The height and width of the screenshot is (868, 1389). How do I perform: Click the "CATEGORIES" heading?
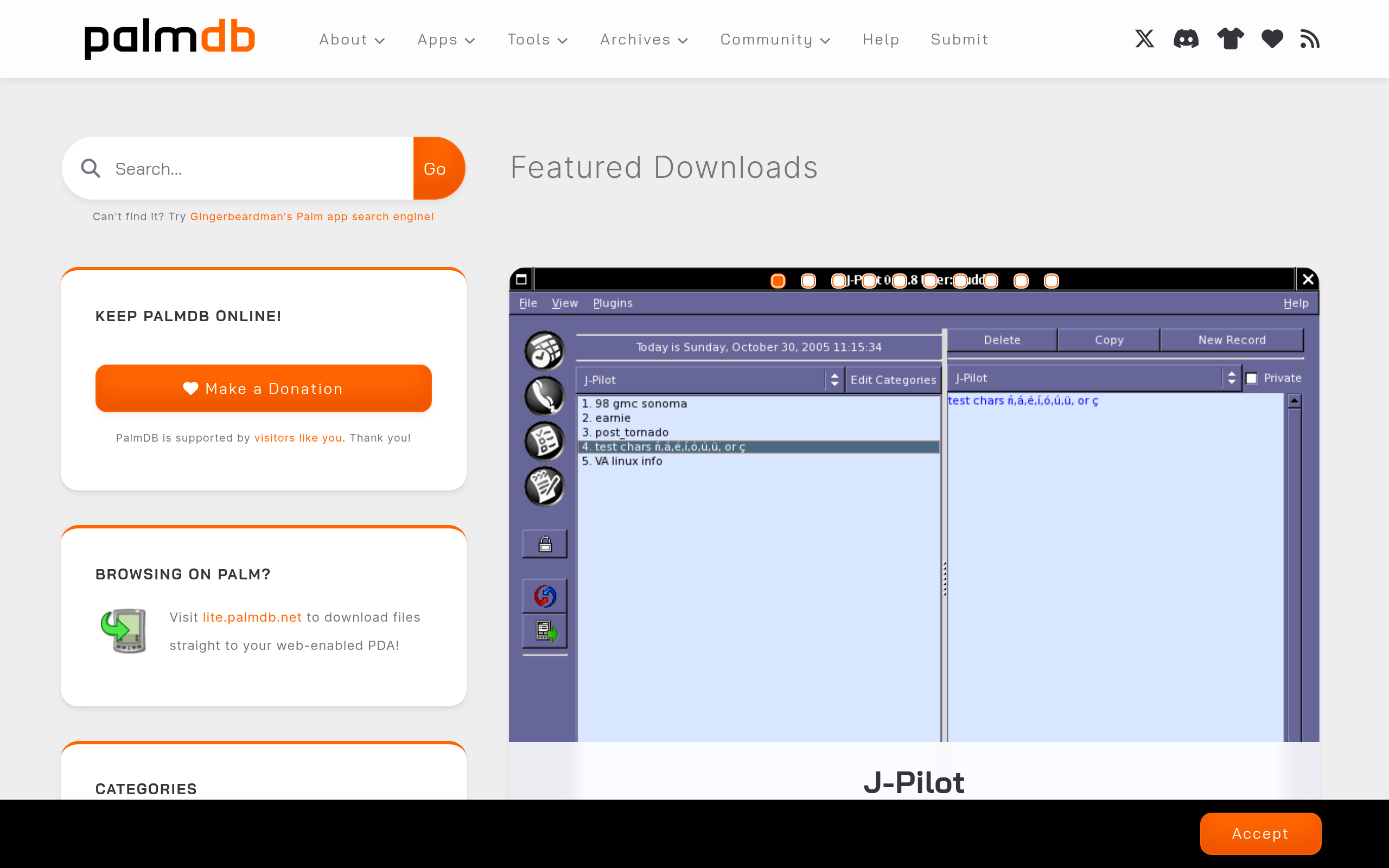pos(146,789)
